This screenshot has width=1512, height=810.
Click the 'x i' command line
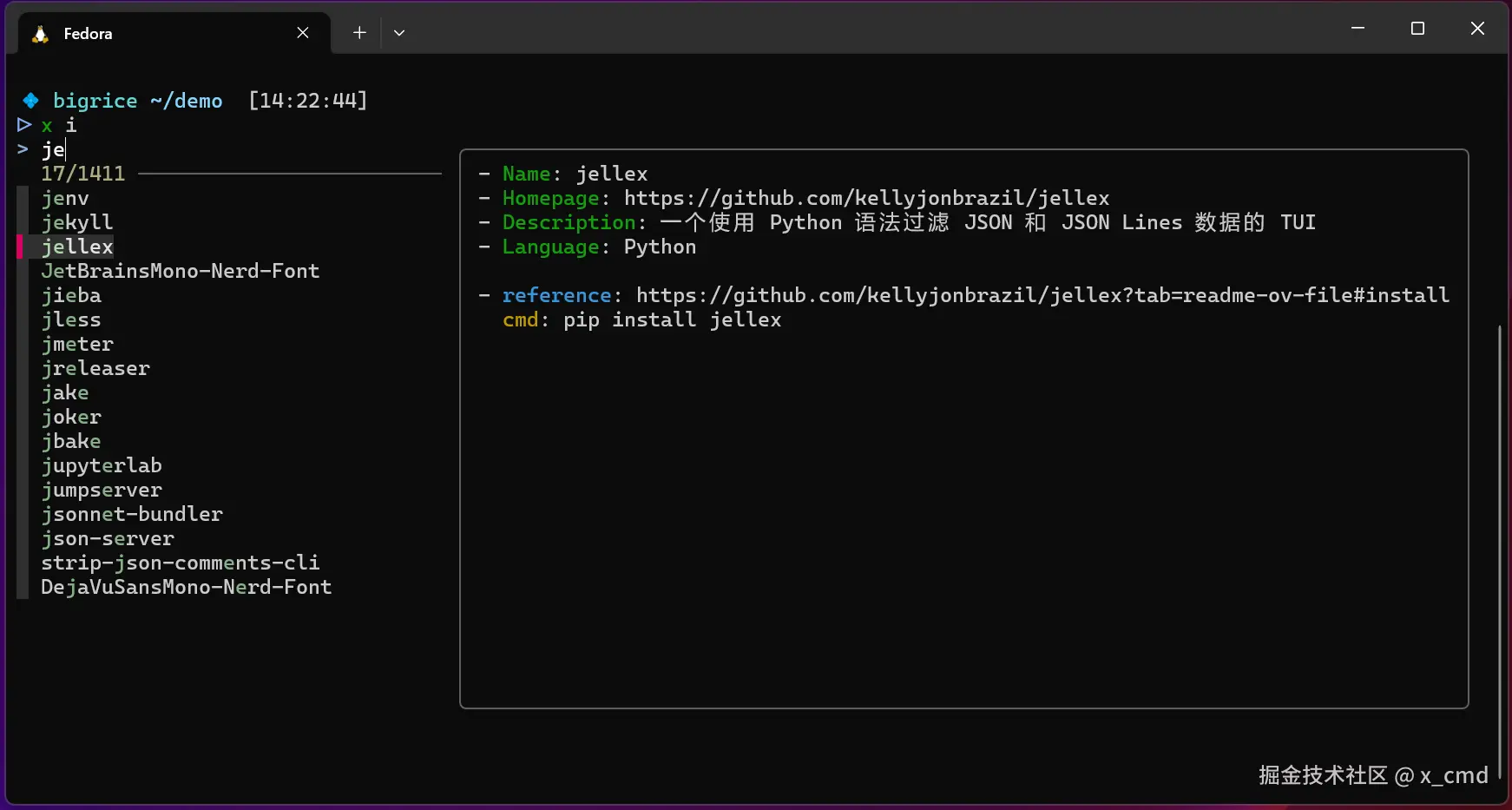[59, 126]
